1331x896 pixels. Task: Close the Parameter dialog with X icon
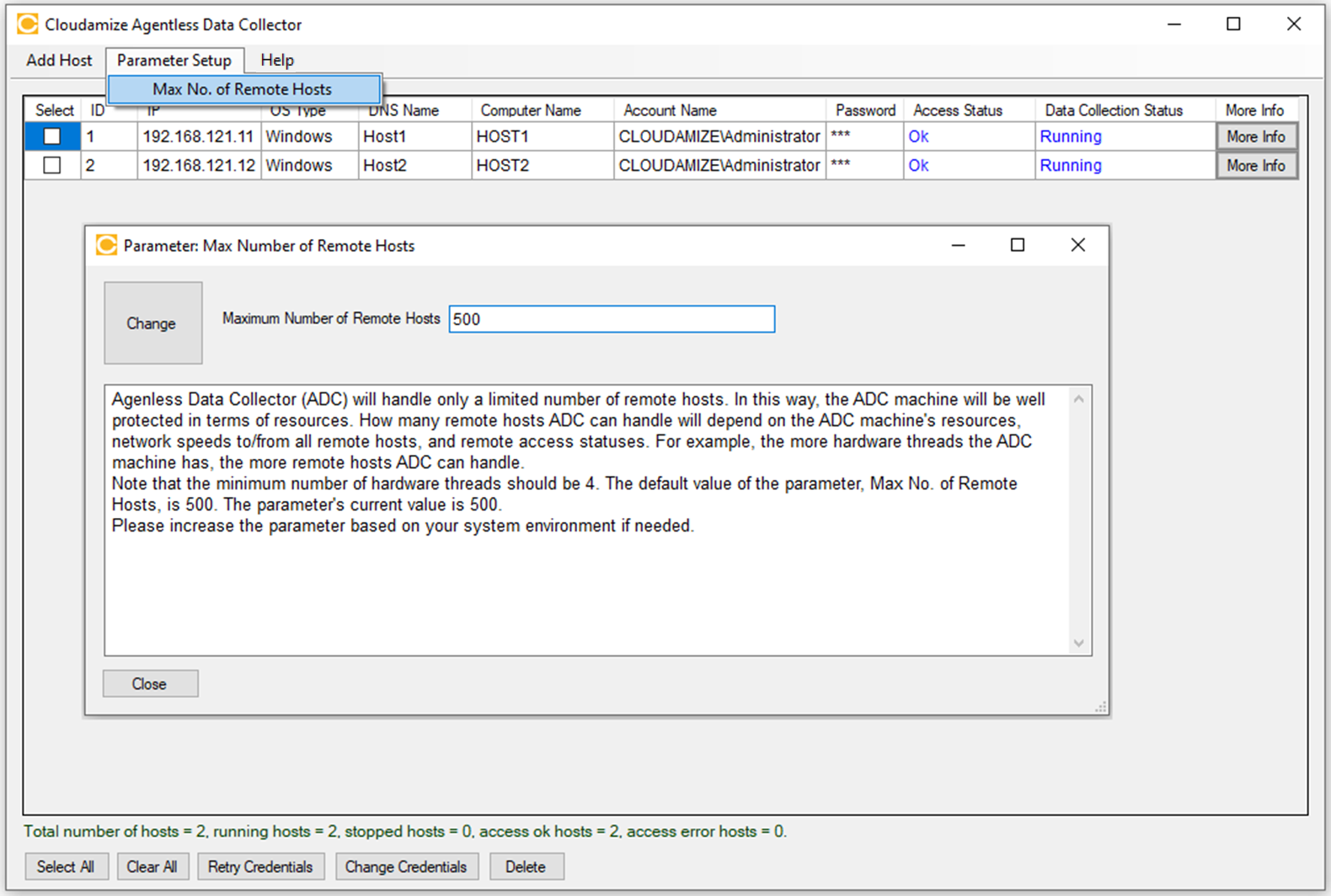pos(1077,245)
